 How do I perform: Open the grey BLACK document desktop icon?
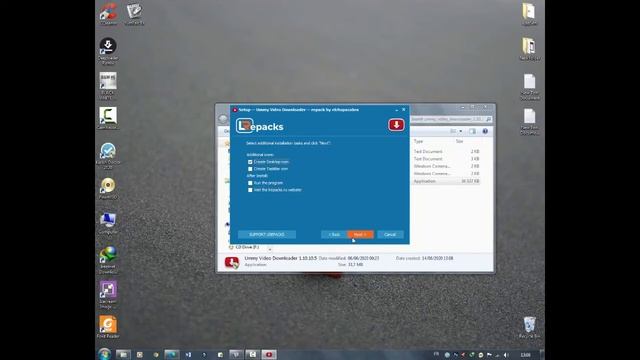tap(108, 85)
